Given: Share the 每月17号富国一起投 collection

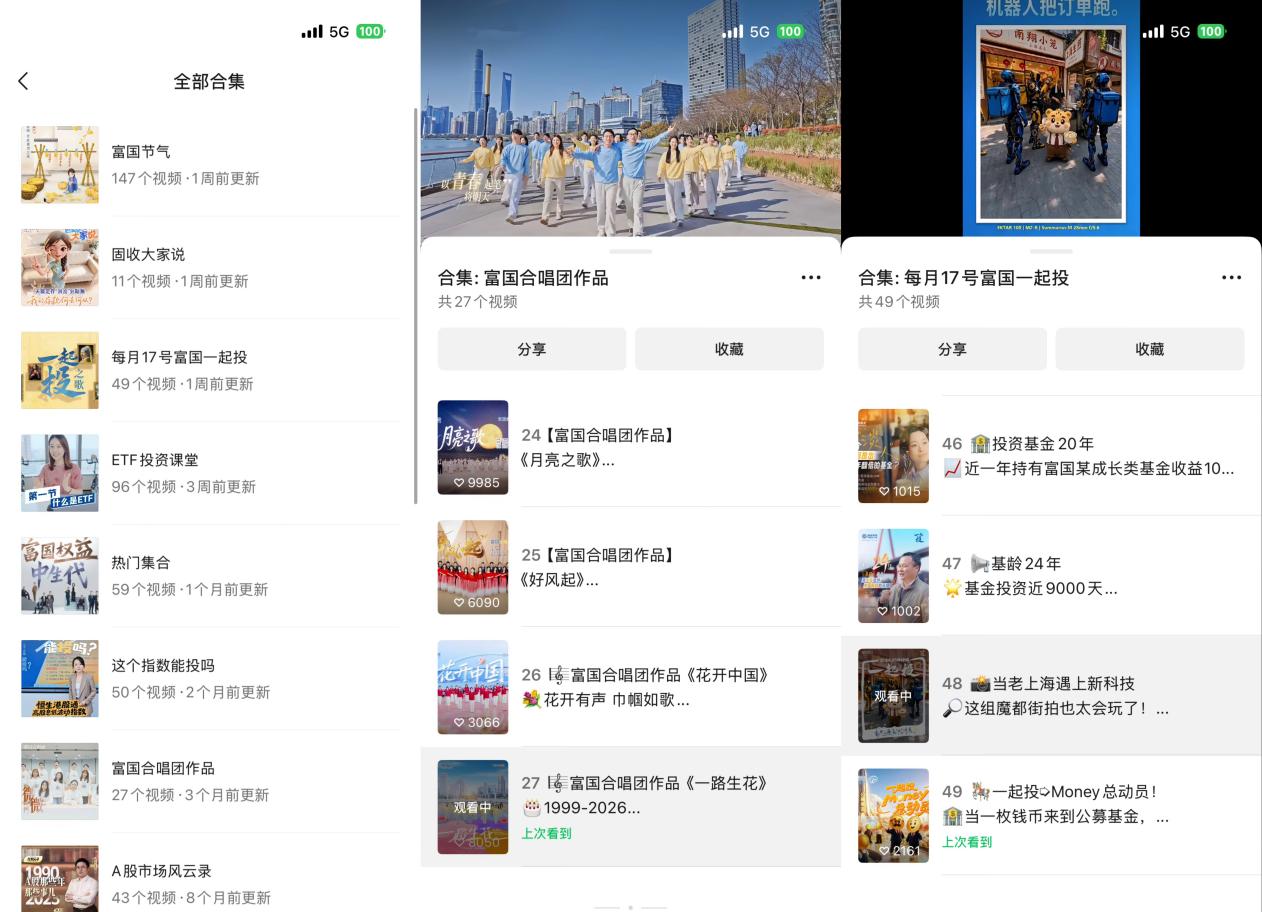Looking at the screenshot, I should pos(952,349).
